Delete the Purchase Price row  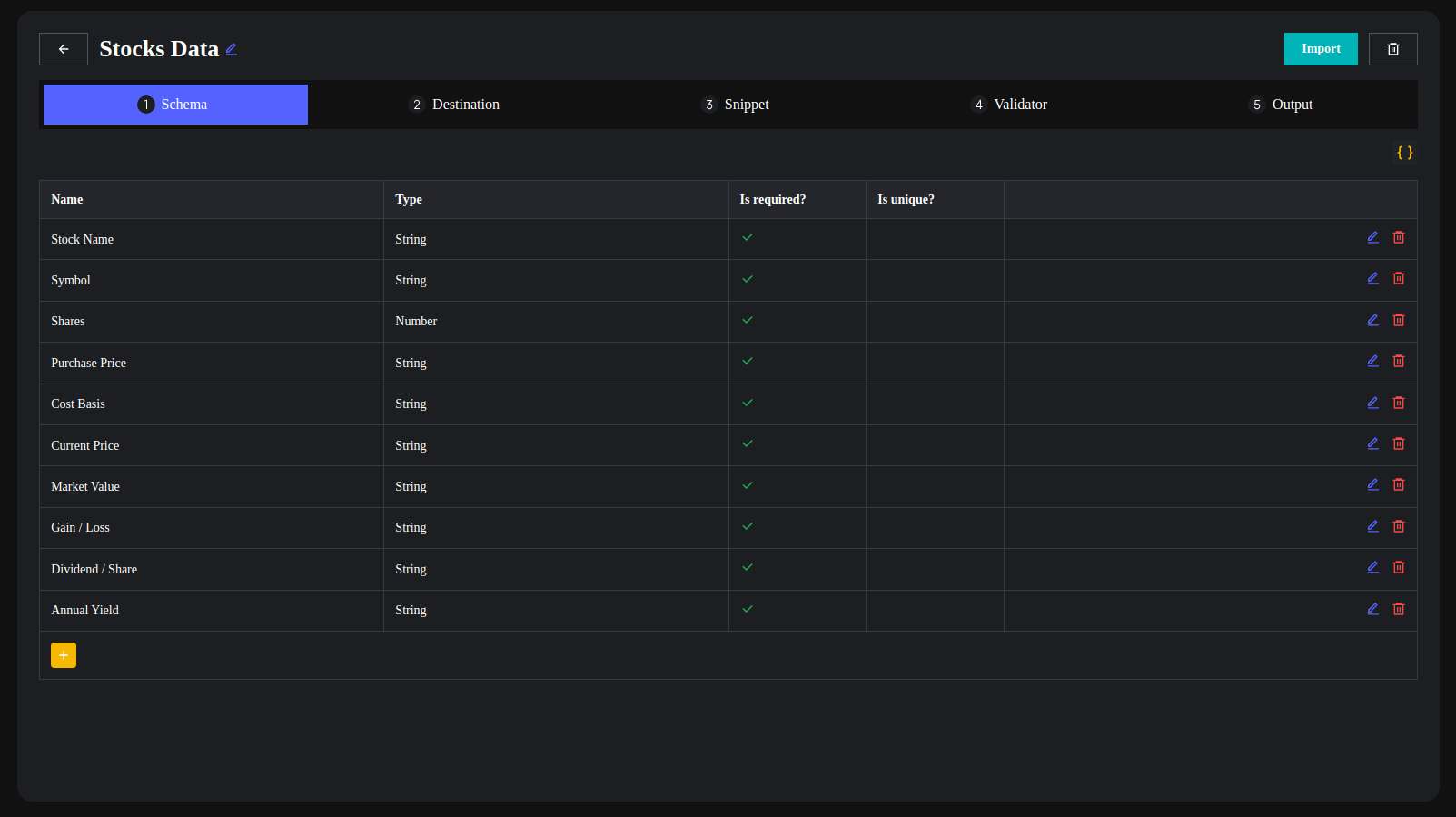click(x=1399, y=361)
